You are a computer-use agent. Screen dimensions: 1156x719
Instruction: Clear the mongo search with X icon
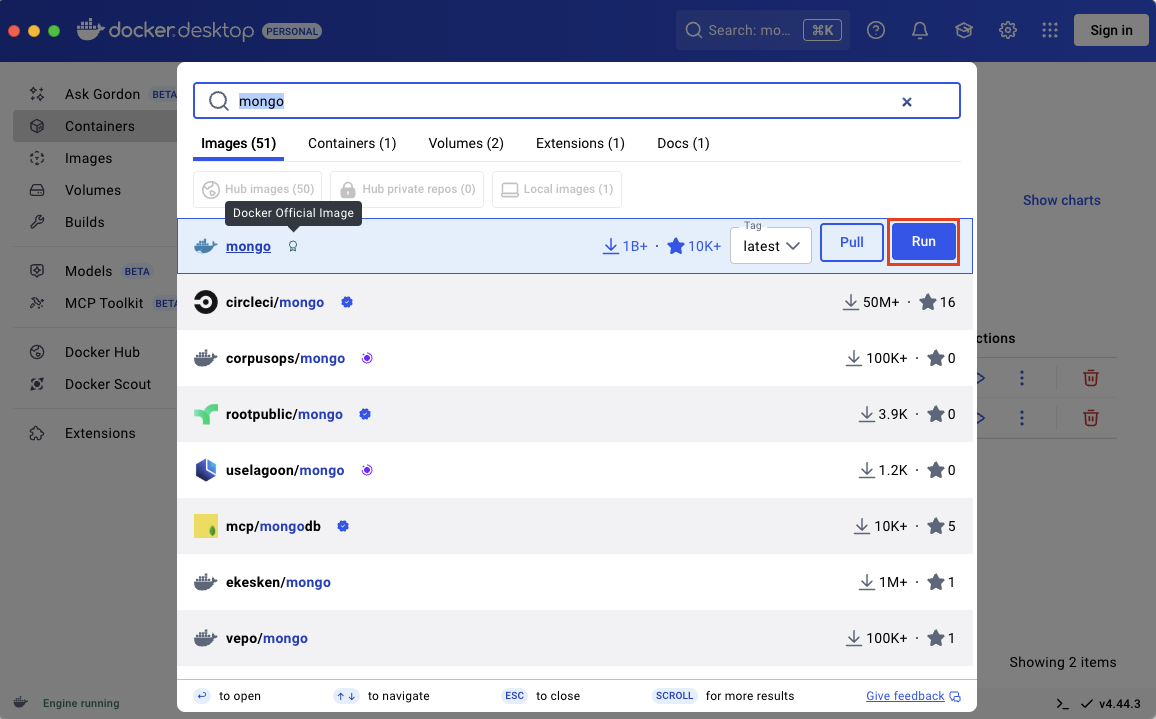[907, 102]
